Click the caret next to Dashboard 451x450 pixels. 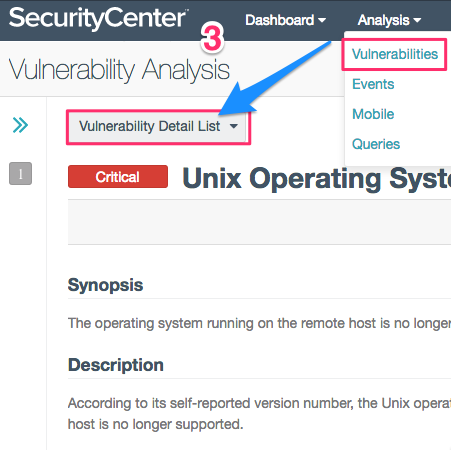click(x=322, y=20)
